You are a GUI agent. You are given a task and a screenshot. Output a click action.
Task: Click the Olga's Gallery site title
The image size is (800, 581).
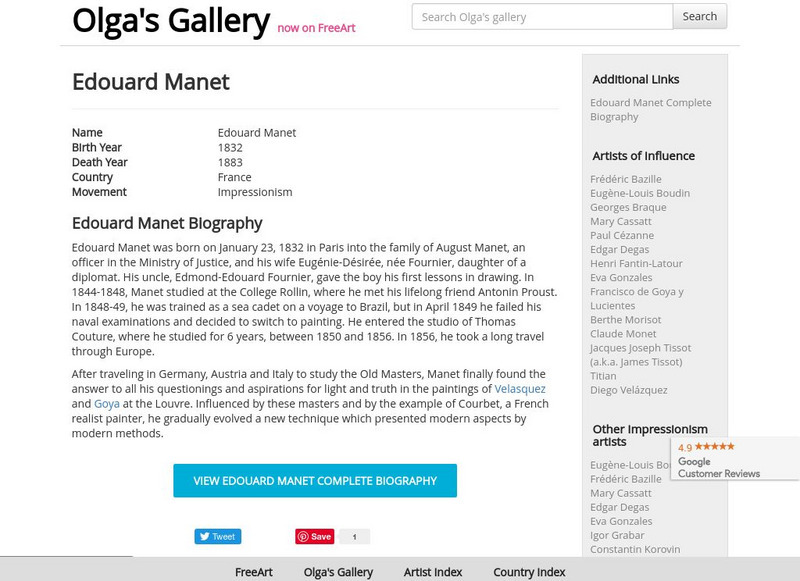coord(171,20)
